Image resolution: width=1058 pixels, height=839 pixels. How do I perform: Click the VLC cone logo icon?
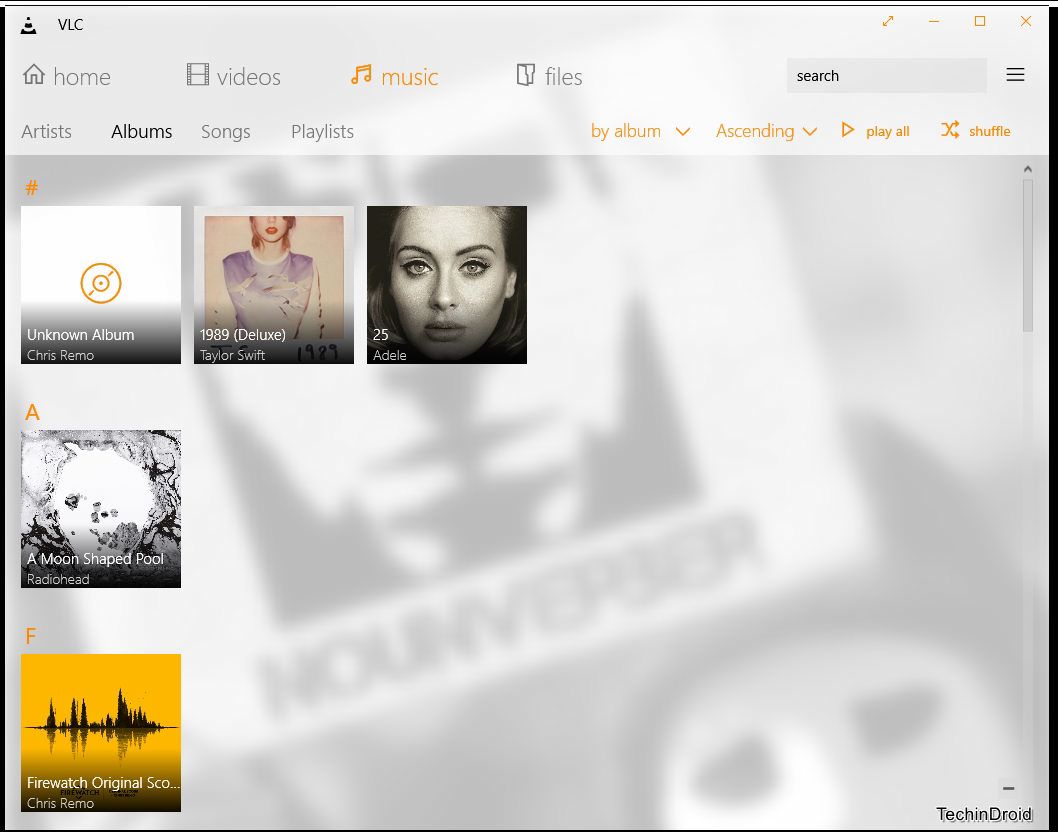(x=28, y=25)
